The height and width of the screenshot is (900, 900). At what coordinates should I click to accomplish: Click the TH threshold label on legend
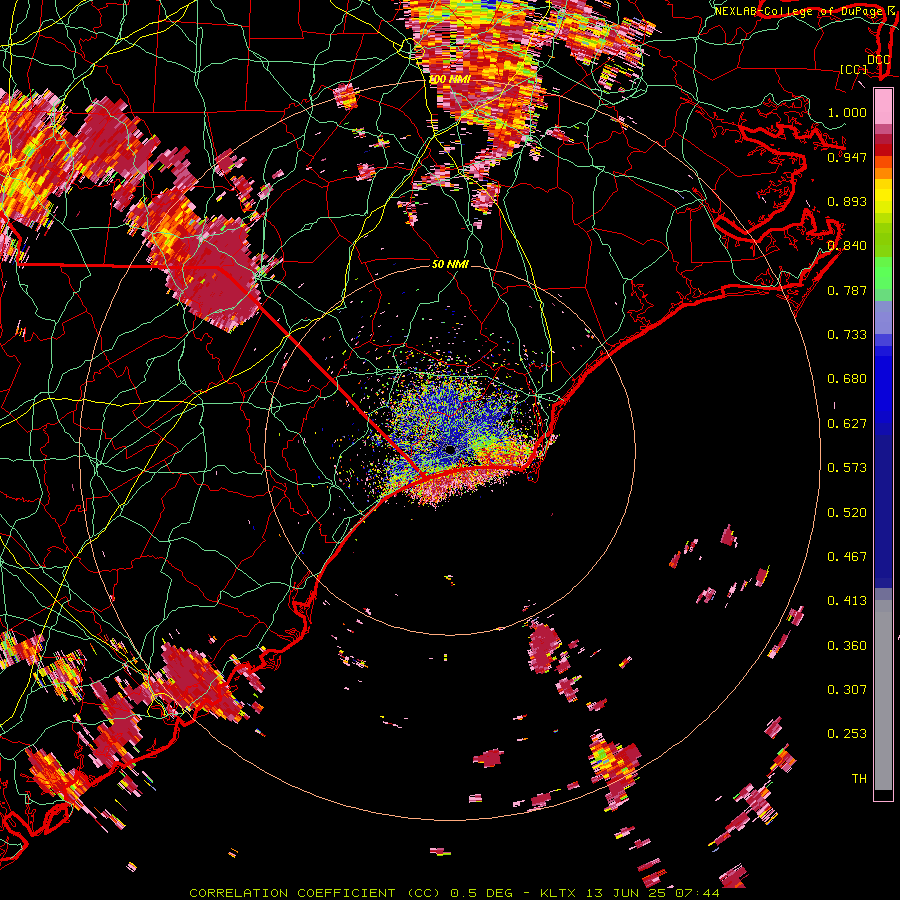point(859,779)
